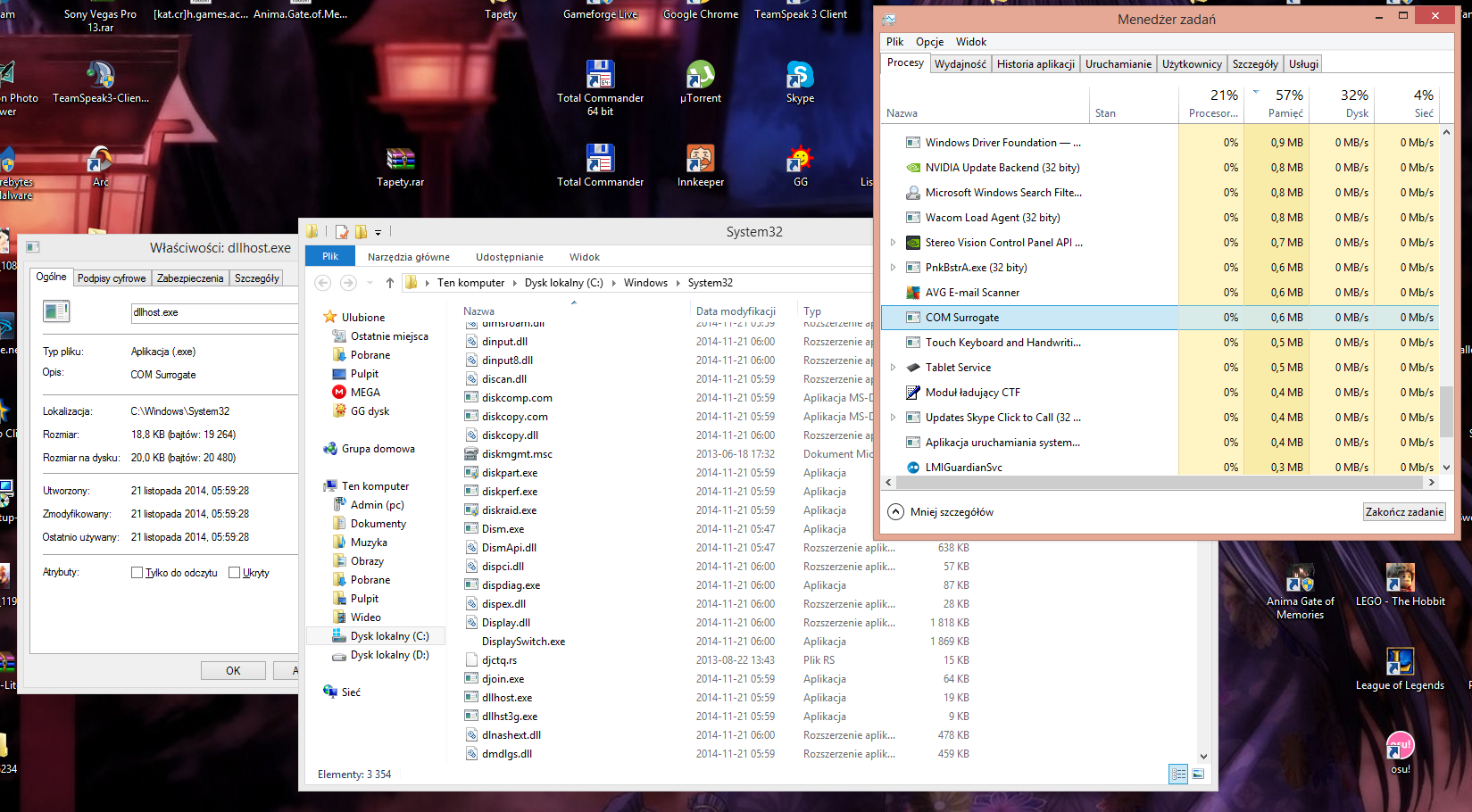Screen dimensions: 1472x812
Task: Open League of Legends shortcut
Action: (x=1399, y=664)
